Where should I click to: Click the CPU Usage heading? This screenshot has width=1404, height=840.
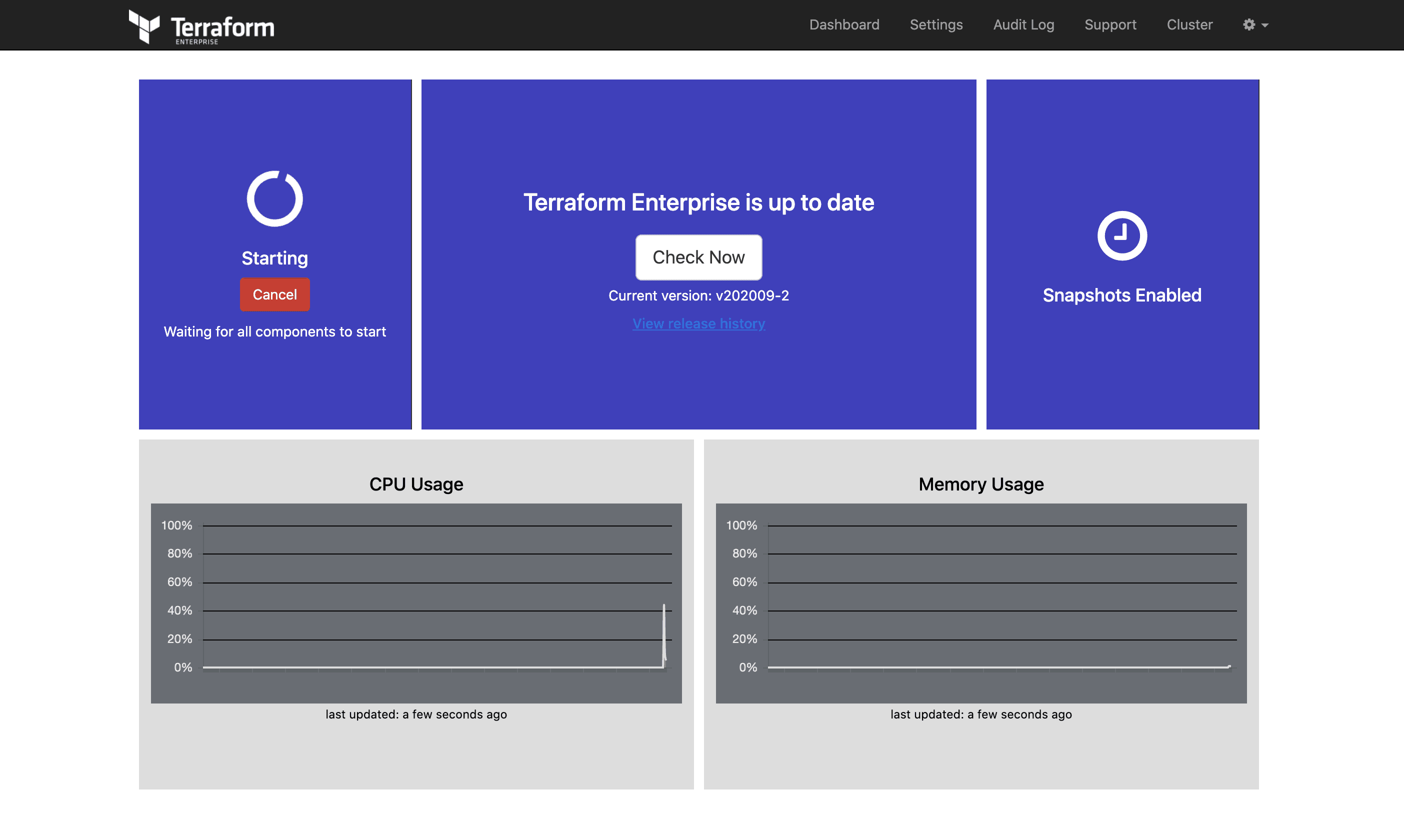point(416,484)
